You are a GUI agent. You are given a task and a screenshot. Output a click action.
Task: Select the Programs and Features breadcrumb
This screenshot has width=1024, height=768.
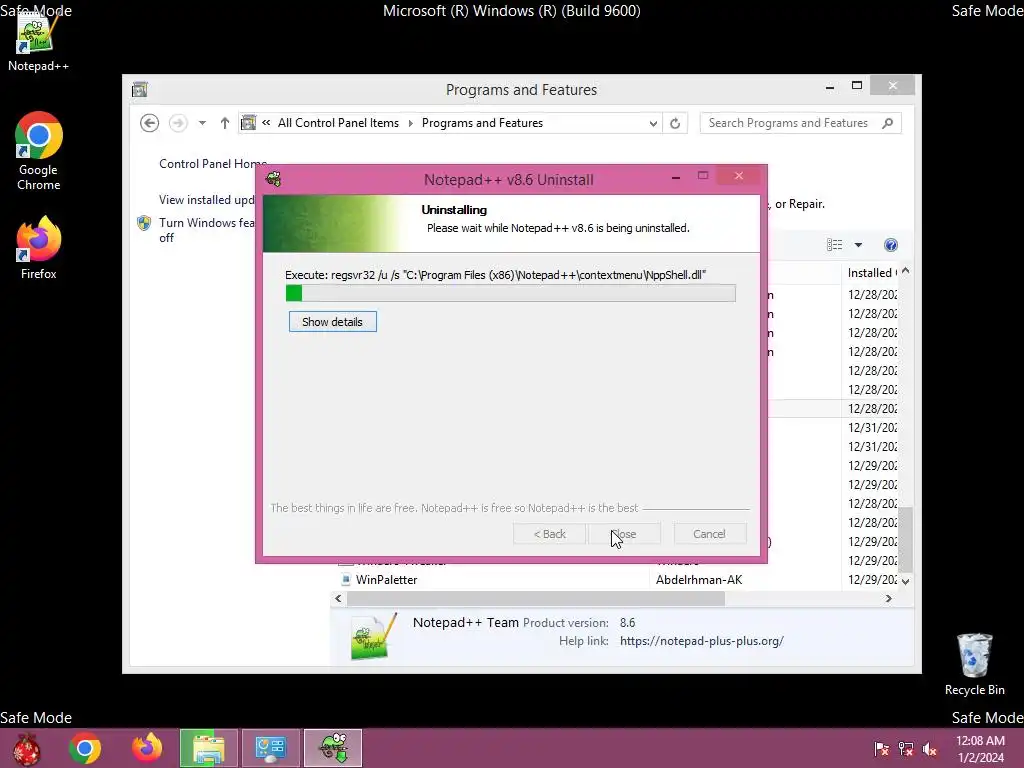click(x=482, y=123)
